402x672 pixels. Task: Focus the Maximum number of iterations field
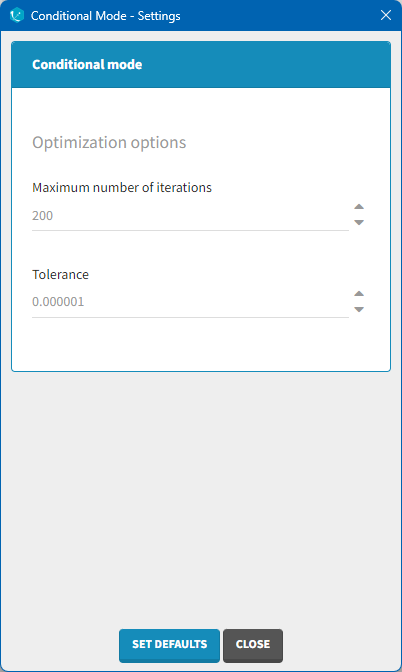[190, 216]
